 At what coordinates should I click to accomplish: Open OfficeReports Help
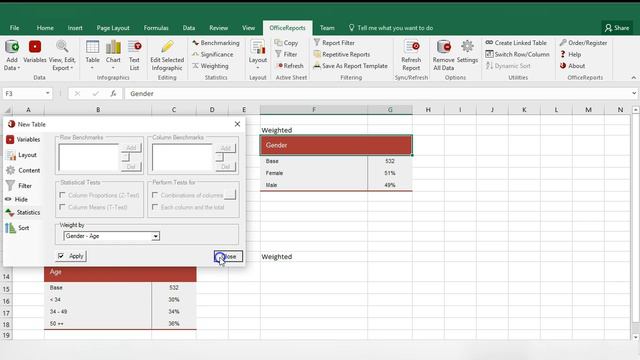click(x=570, y=54)
